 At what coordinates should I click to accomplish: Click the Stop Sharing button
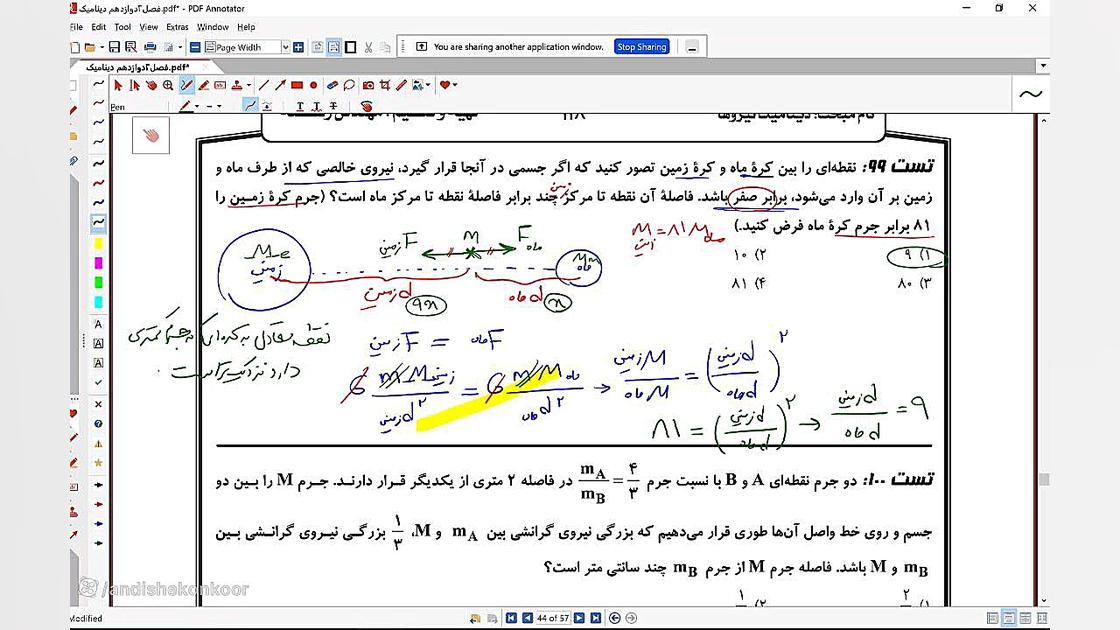tap(641, 47)
